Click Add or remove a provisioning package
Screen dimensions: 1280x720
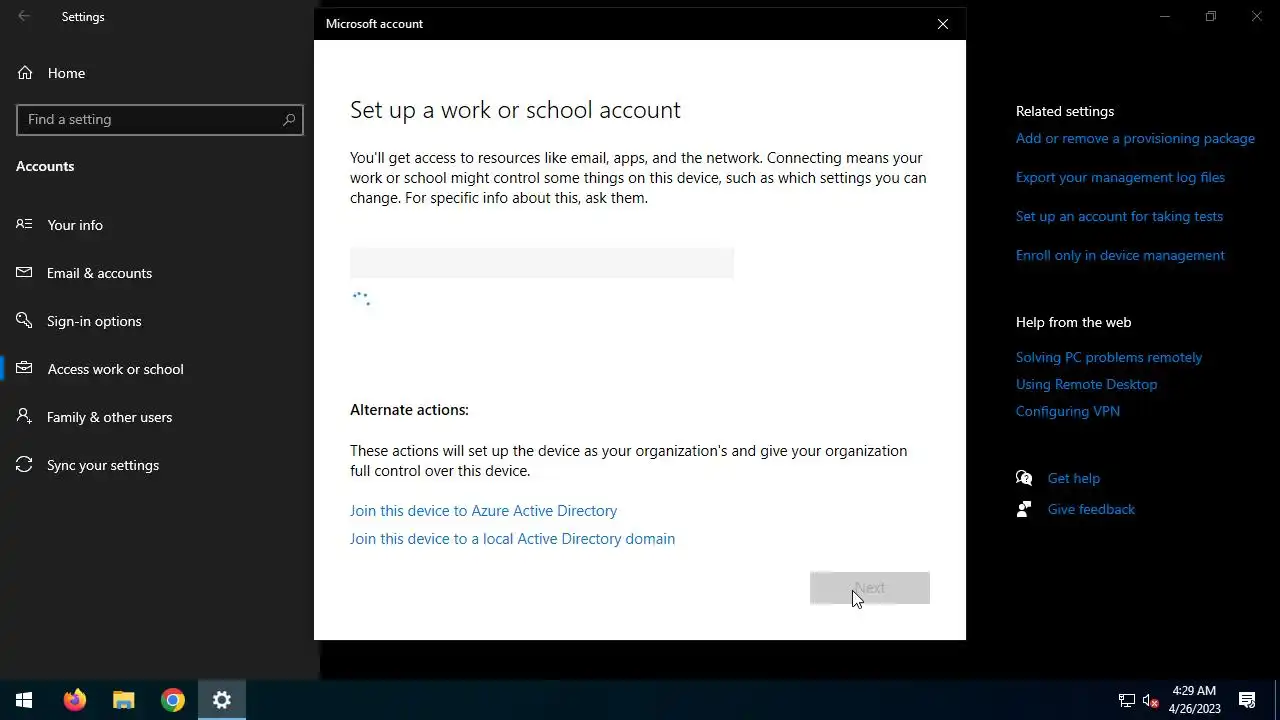pos(1135,138)
